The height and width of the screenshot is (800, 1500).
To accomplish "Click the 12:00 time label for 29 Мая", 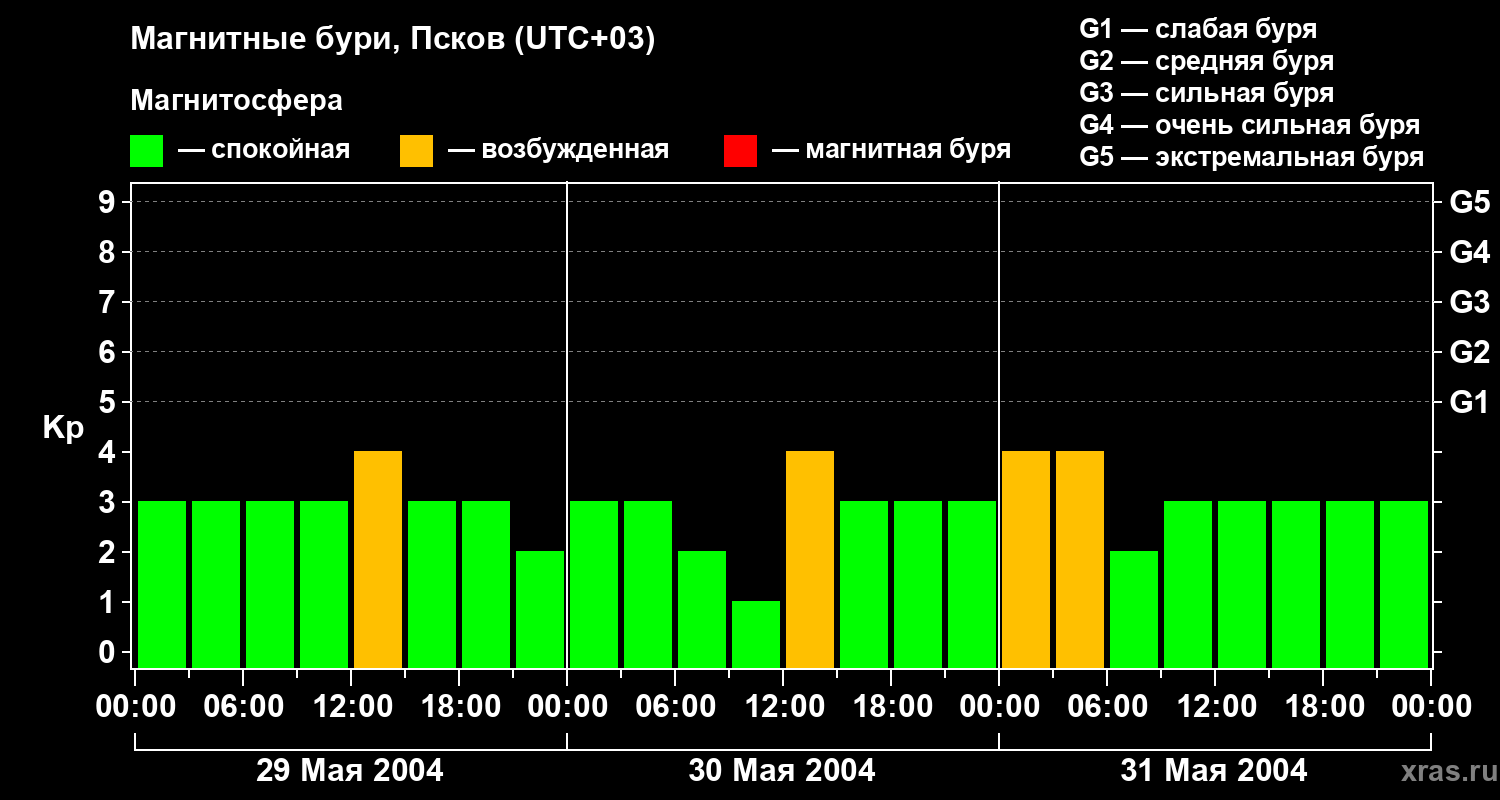I will 351,706.
